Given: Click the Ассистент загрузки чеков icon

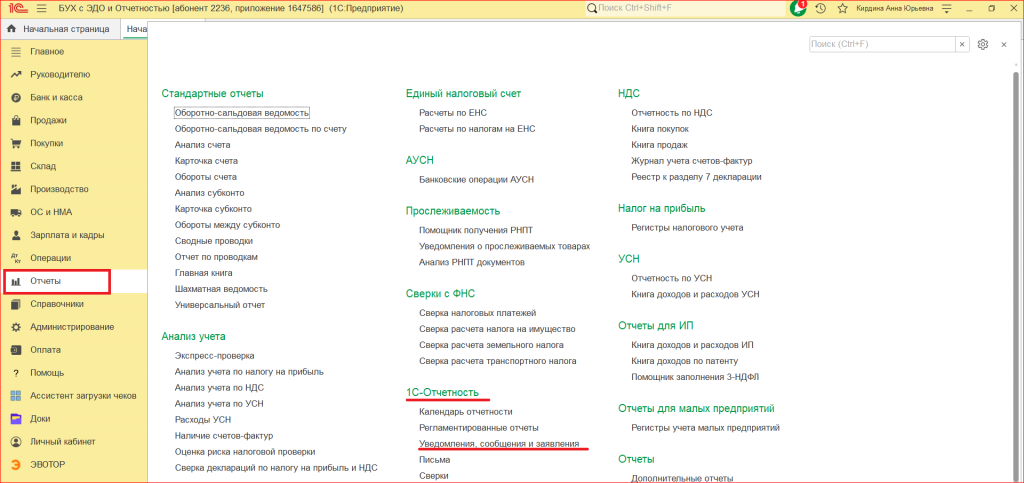Looking at the screenshot, I should [x=16, y=396].
